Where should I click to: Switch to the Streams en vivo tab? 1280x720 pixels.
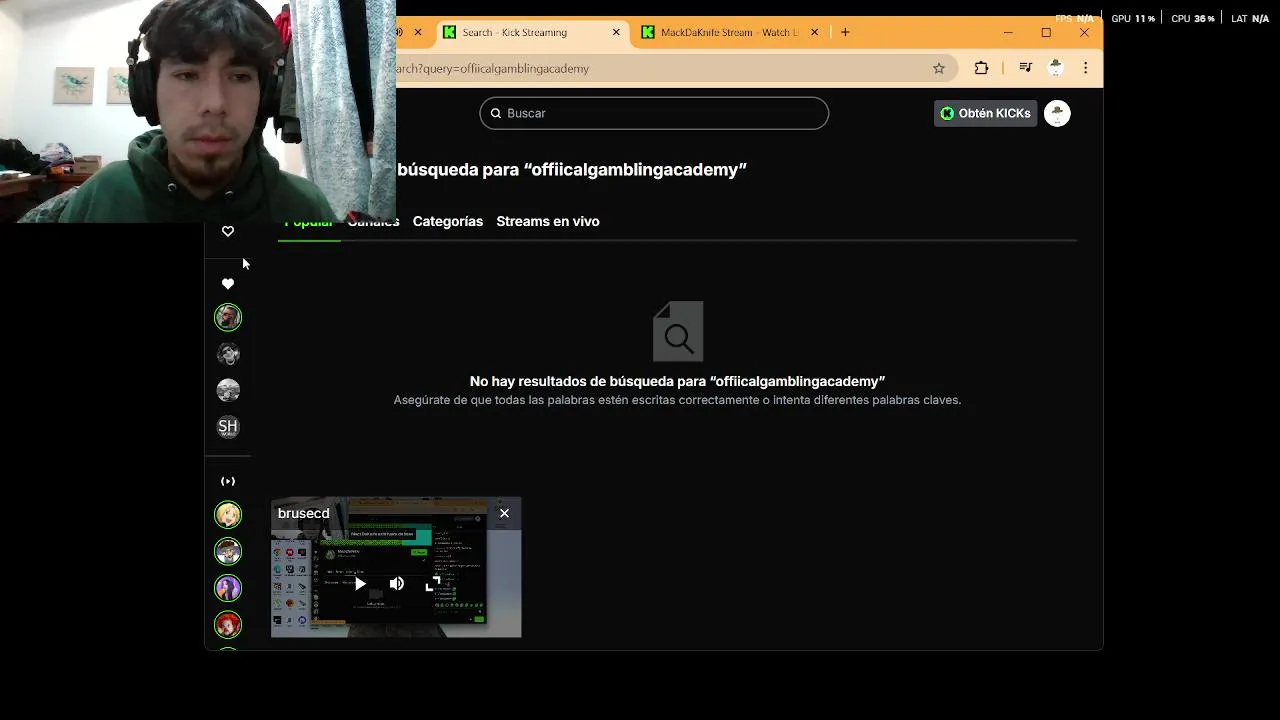point(548,221)
